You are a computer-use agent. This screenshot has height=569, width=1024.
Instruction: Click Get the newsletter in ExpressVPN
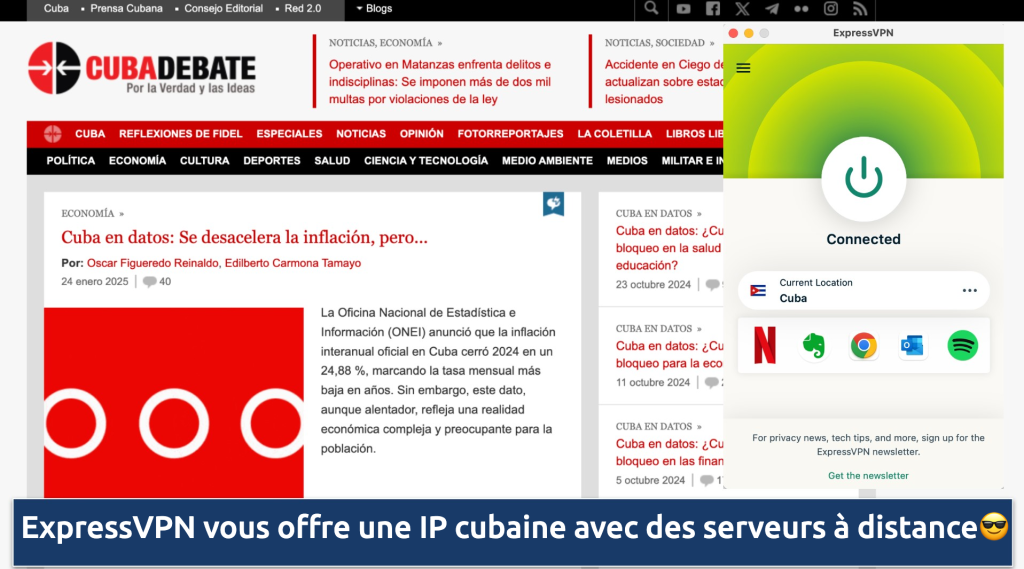pyautogui.click(x=868, y=476)
